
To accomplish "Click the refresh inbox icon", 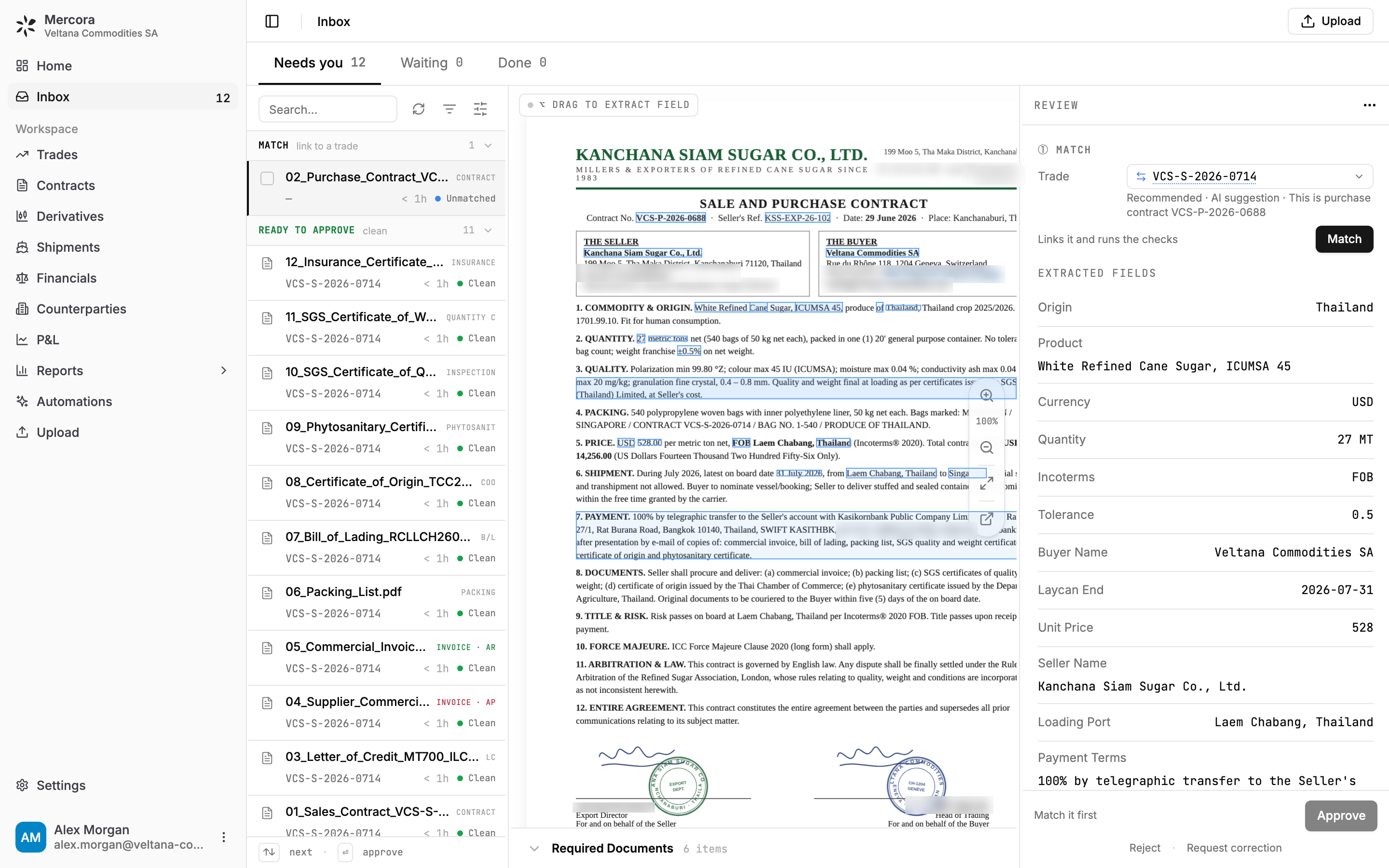I will pyautogui.click(x=419, y=109).
